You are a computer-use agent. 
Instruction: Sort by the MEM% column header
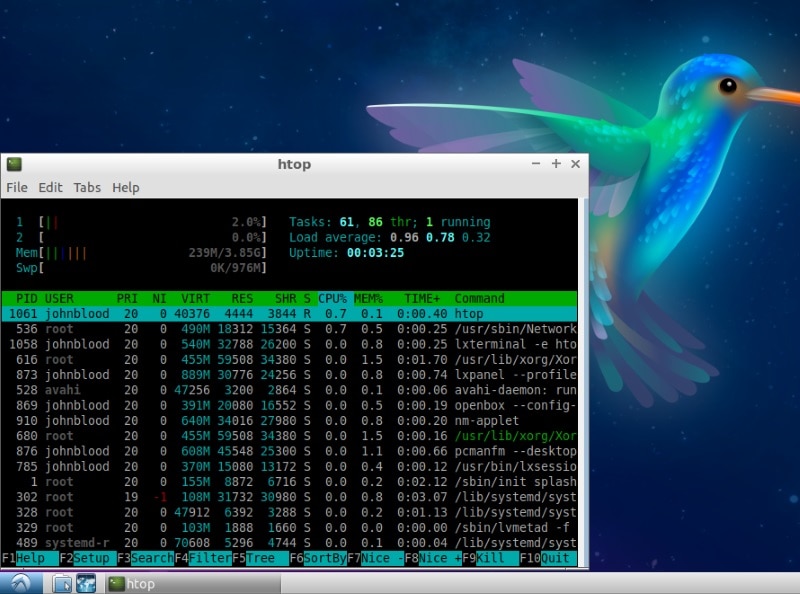368,299
